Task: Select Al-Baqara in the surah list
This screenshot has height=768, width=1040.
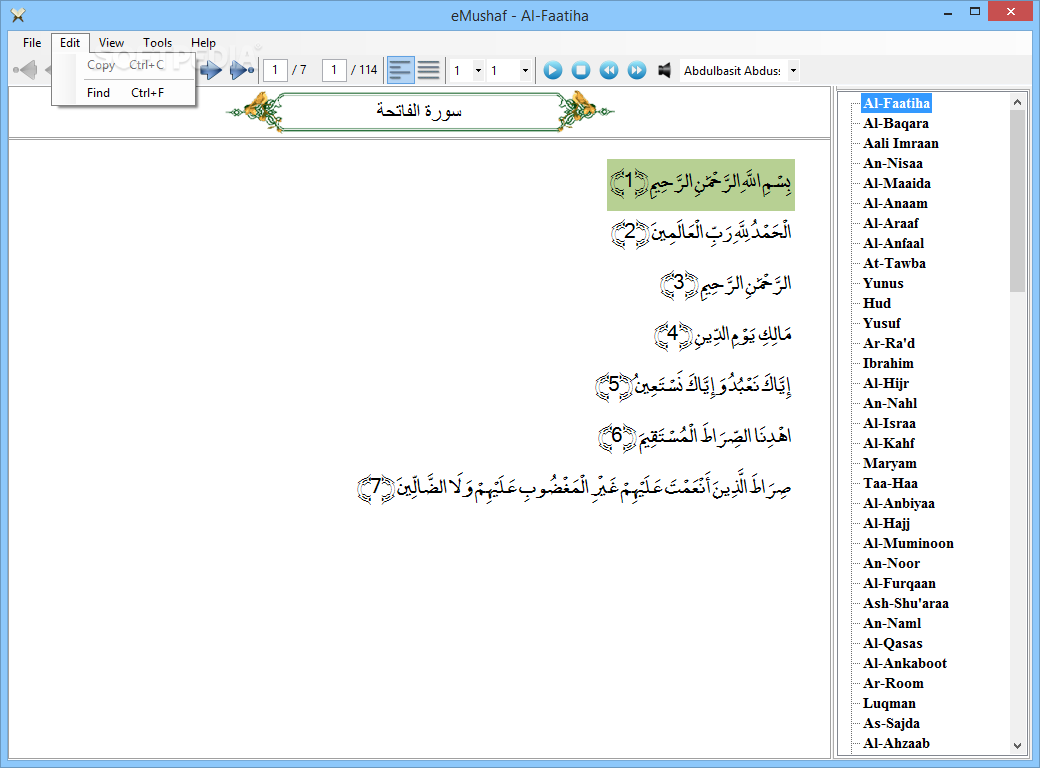Action: pyautogui.click(x=895, y=123)
